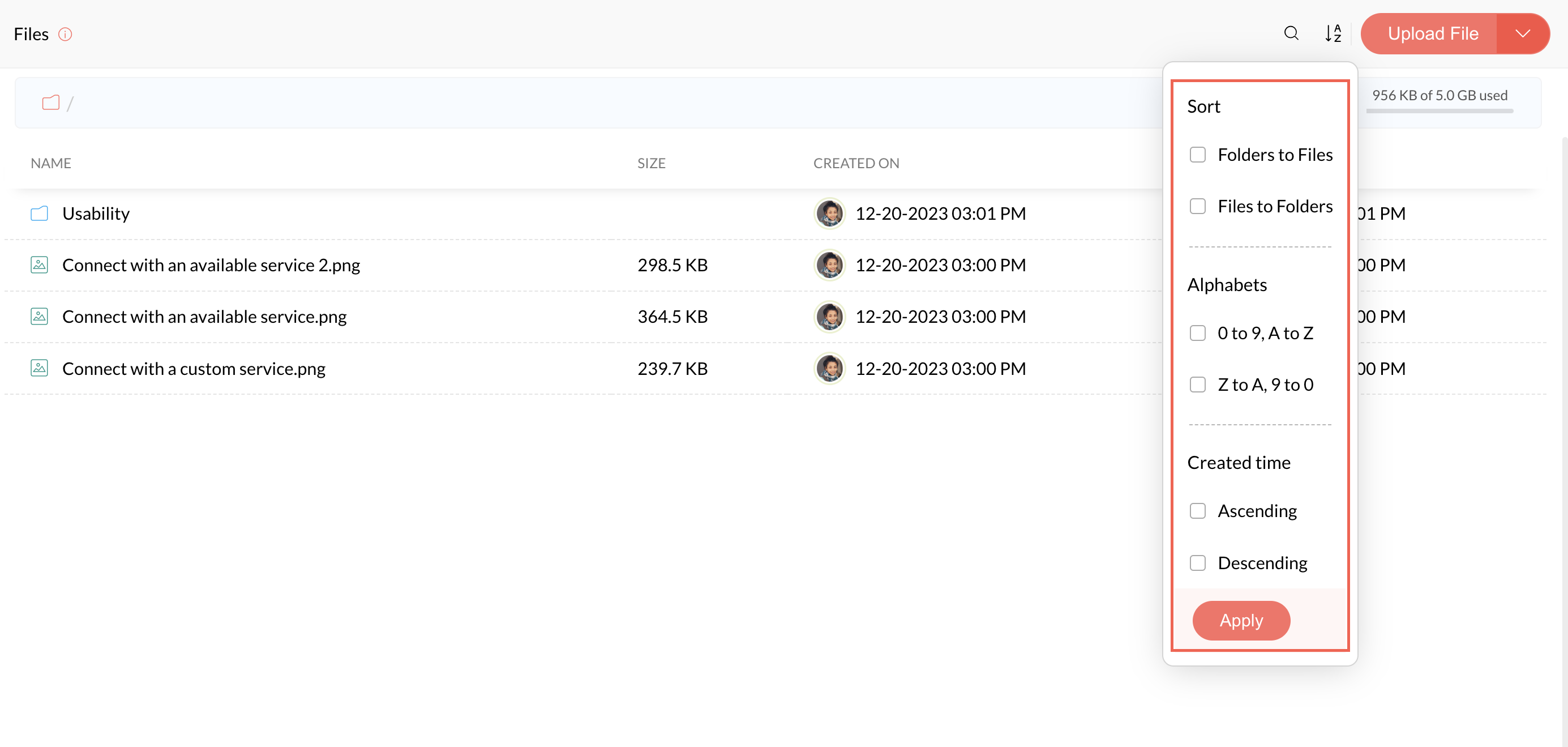Click the storage usage progress bar
The height and width of the screenshot is (747, 1568).
1439,111
